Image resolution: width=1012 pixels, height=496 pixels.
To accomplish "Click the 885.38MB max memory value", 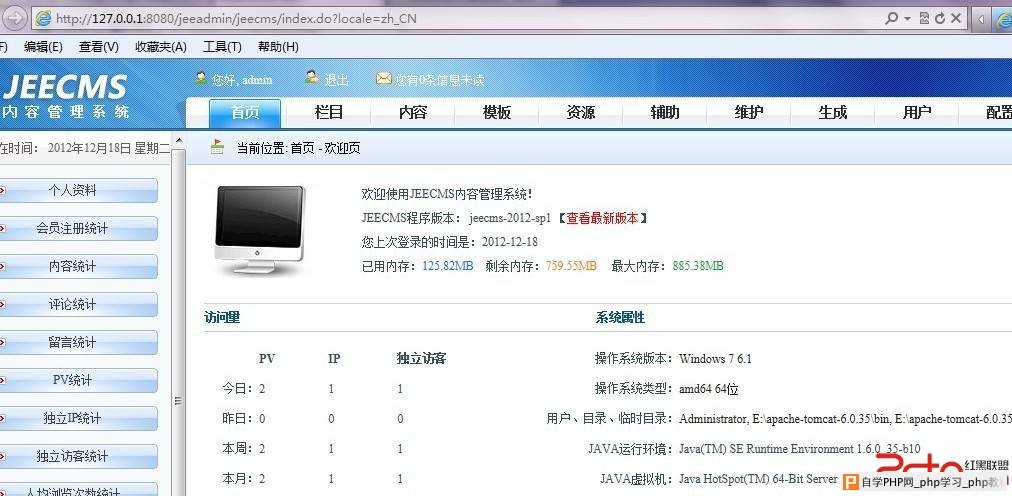I will tap(698, 266).
